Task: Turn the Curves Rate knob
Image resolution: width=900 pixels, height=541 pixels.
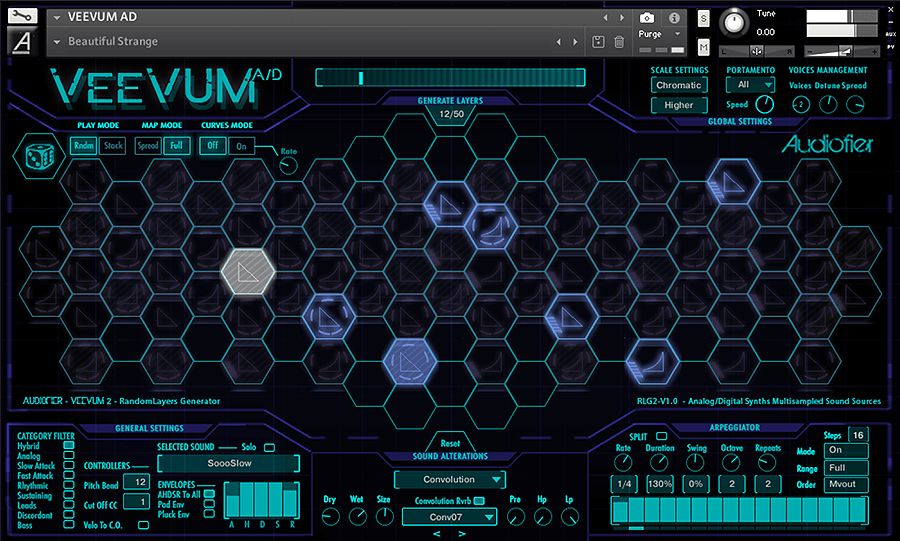Action: 288,166
